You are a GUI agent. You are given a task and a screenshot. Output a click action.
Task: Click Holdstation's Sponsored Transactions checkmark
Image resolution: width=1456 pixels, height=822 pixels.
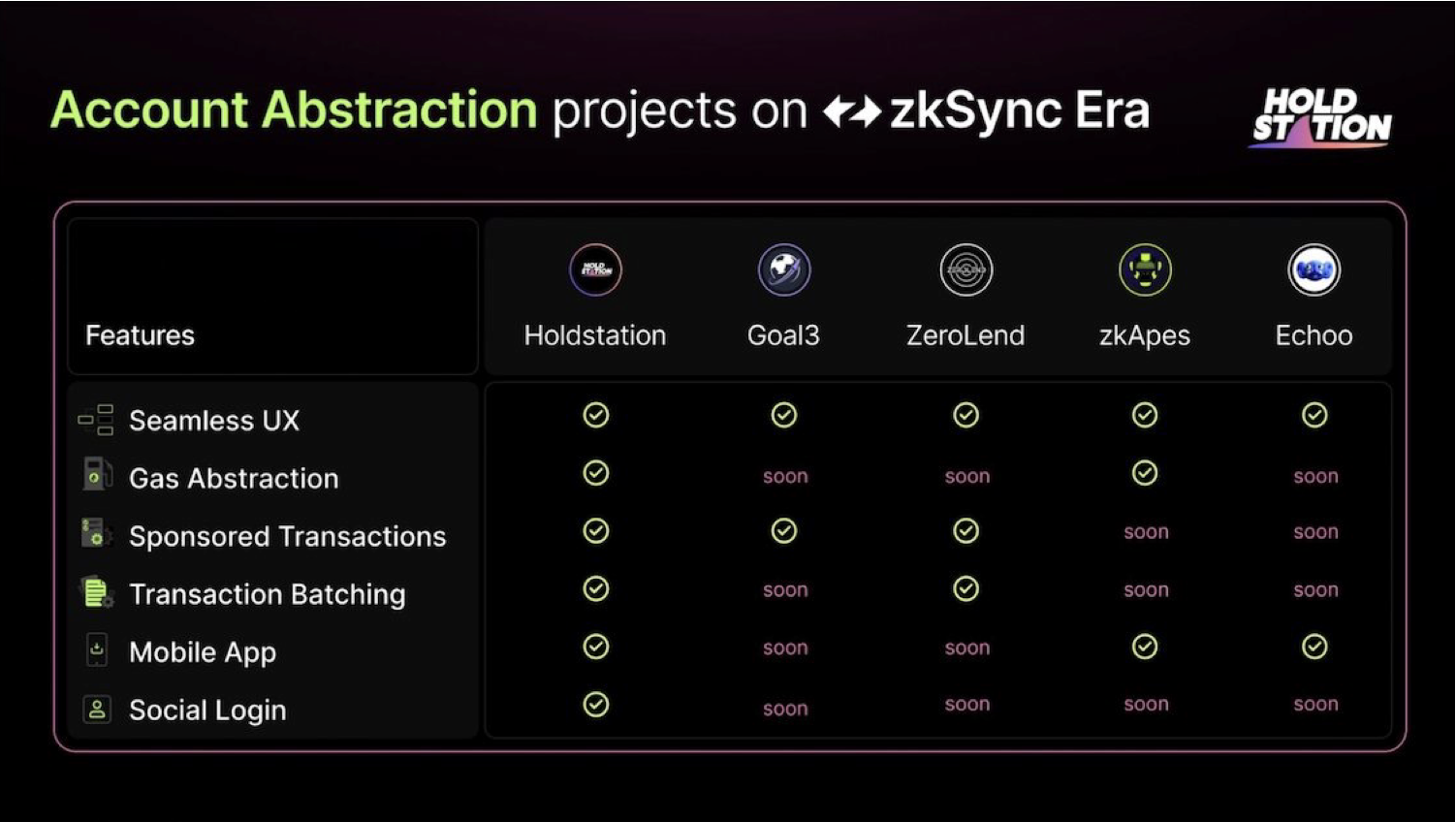coord(596,531)
